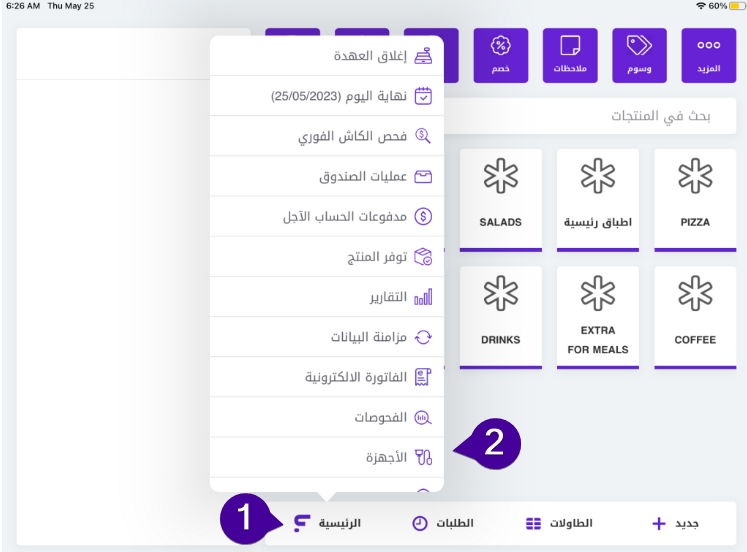
Task: Open Reports (التقارير) bar chart entry
Action: click(327, 297)
